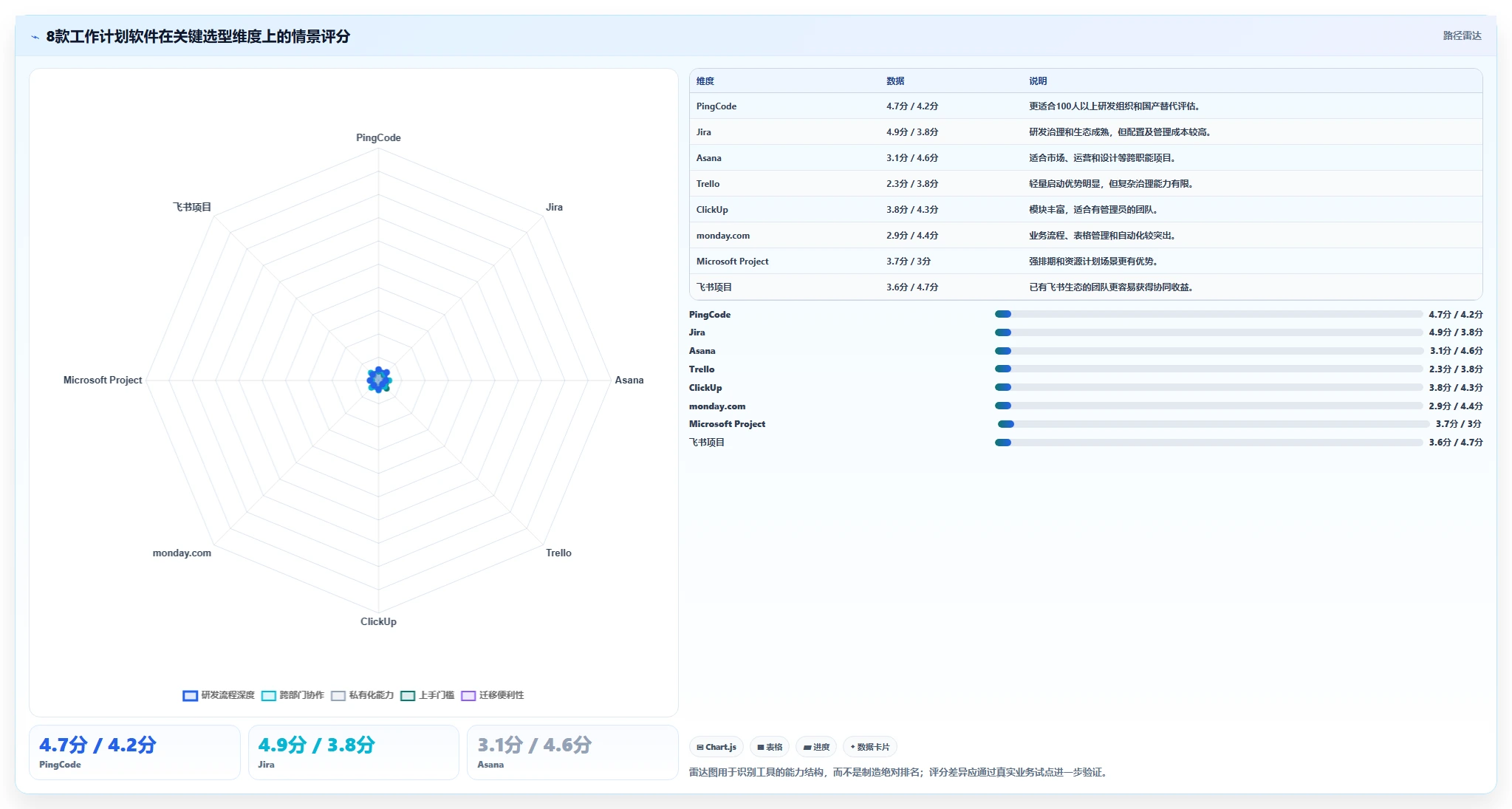Click the 路径雷达 label in the header

1462,35
